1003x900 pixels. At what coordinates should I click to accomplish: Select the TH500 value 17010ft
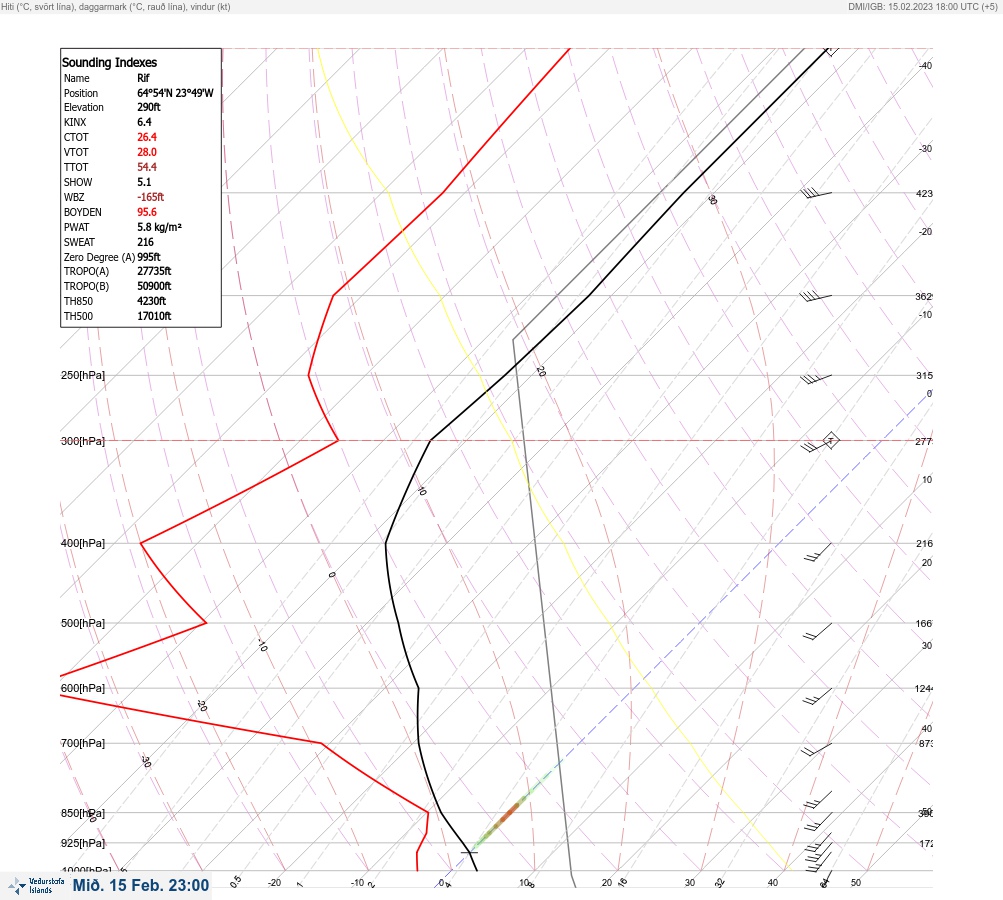(x=154, y=316)
